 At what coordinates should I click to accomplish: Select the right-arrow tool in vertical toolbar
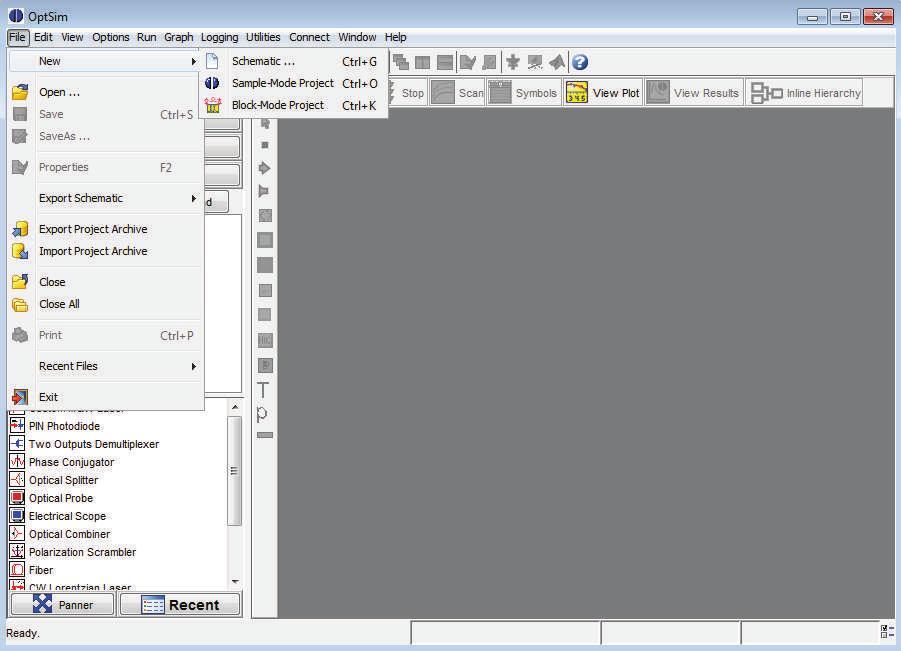coord(264,168)
